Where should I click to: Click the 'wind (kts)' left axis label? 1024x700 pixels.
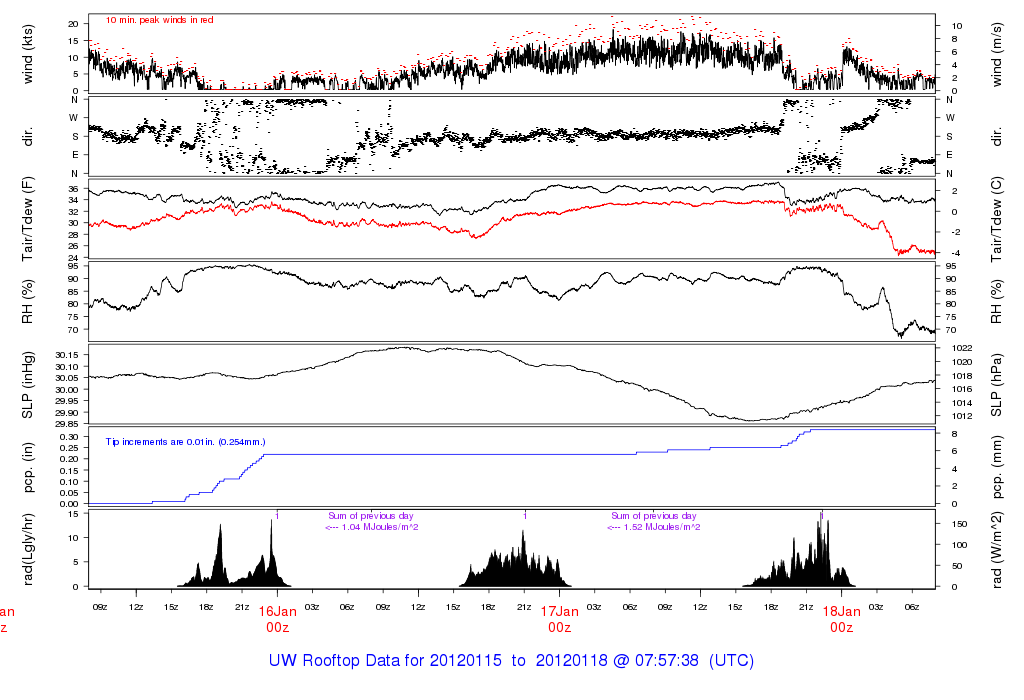pyautogui.click(x=27, y=54)
